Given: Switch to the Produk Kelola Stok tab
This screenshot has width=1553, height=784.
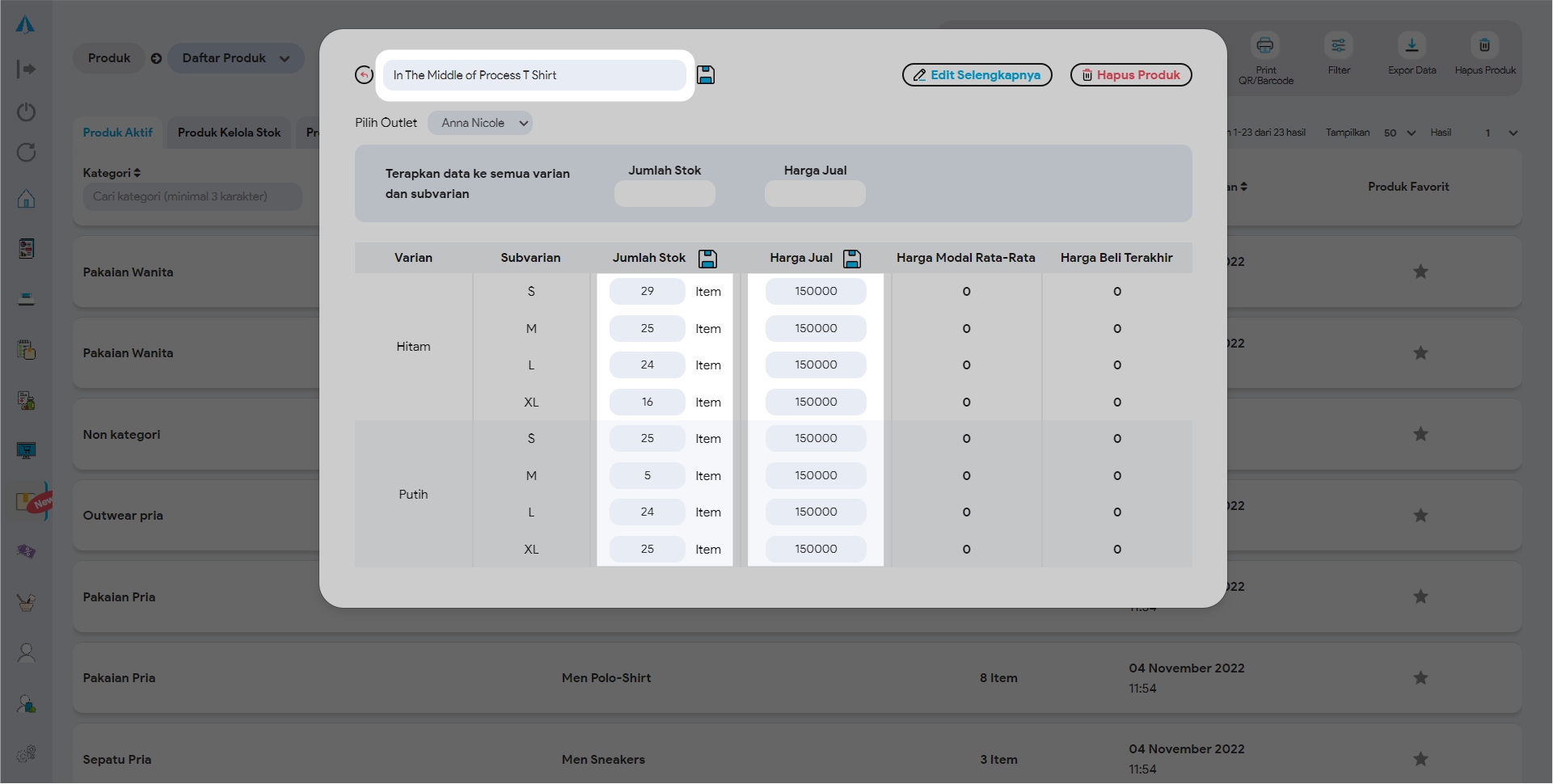Looking at the screenshot, I should (229, 133).
